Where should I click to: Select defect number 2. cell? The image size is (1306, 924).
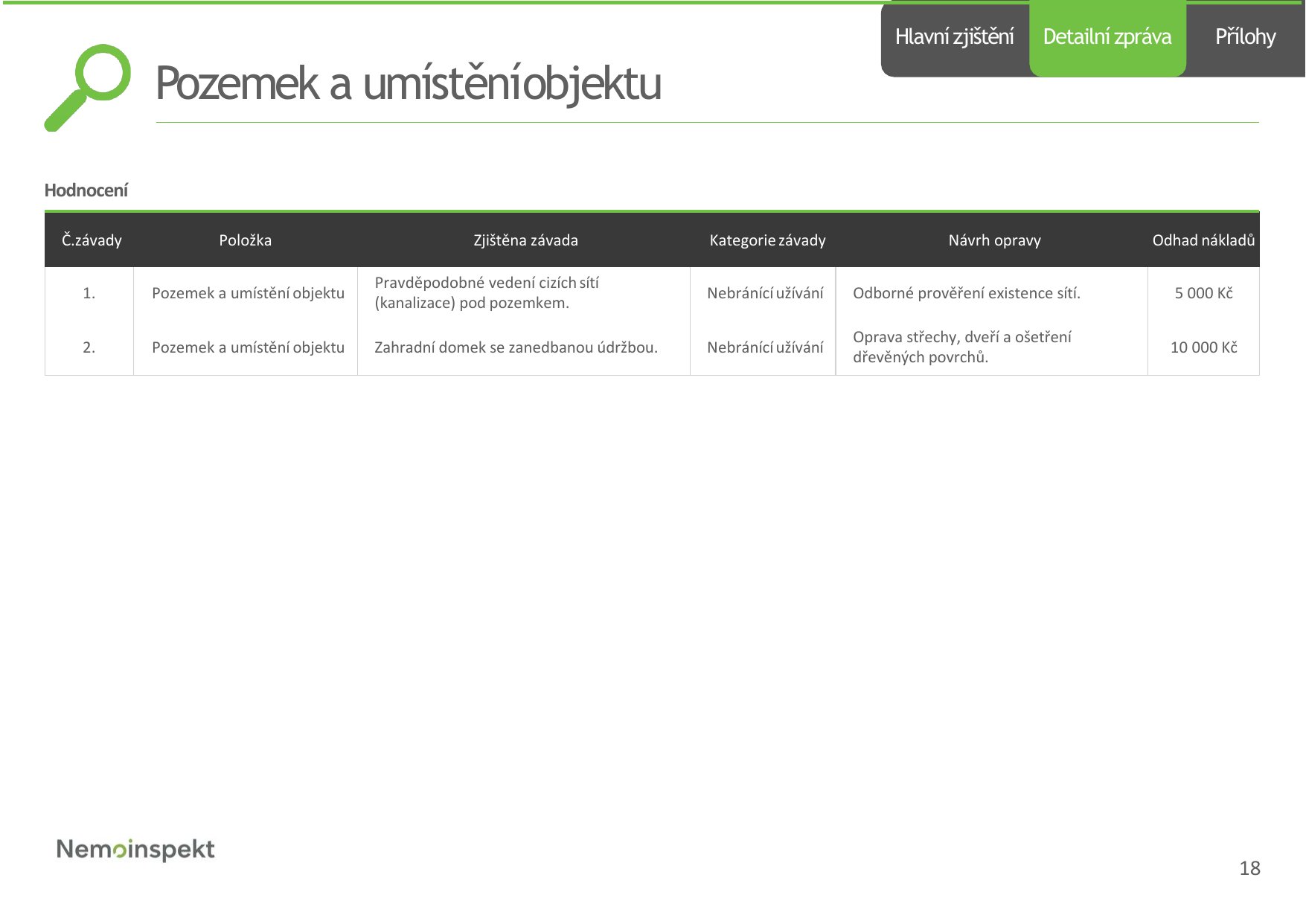[x=89, y=347]
